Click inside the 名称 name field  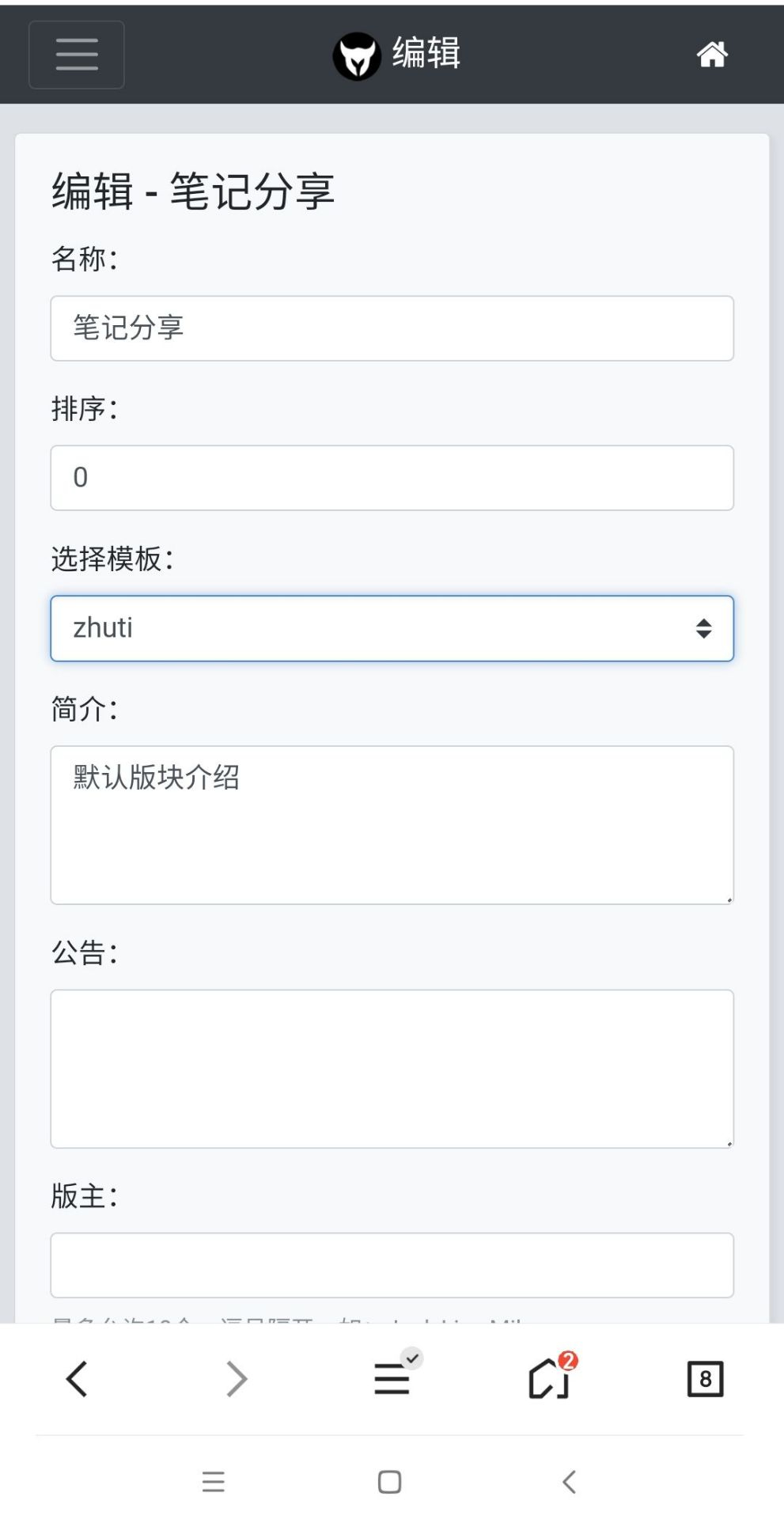click(x=392, y=328)
